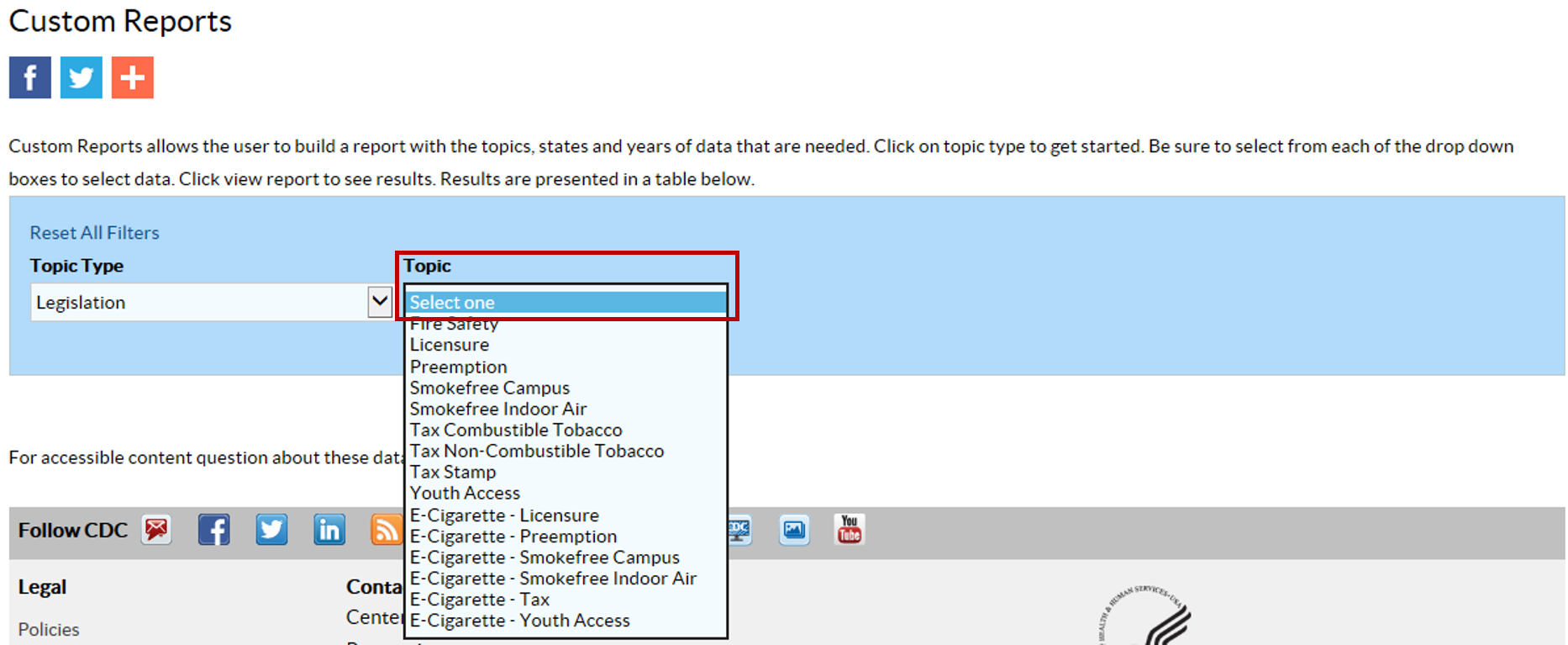The image size is (1568, 645).
Task: Open the YouTube icon in footer
Action: click(850, 530)
